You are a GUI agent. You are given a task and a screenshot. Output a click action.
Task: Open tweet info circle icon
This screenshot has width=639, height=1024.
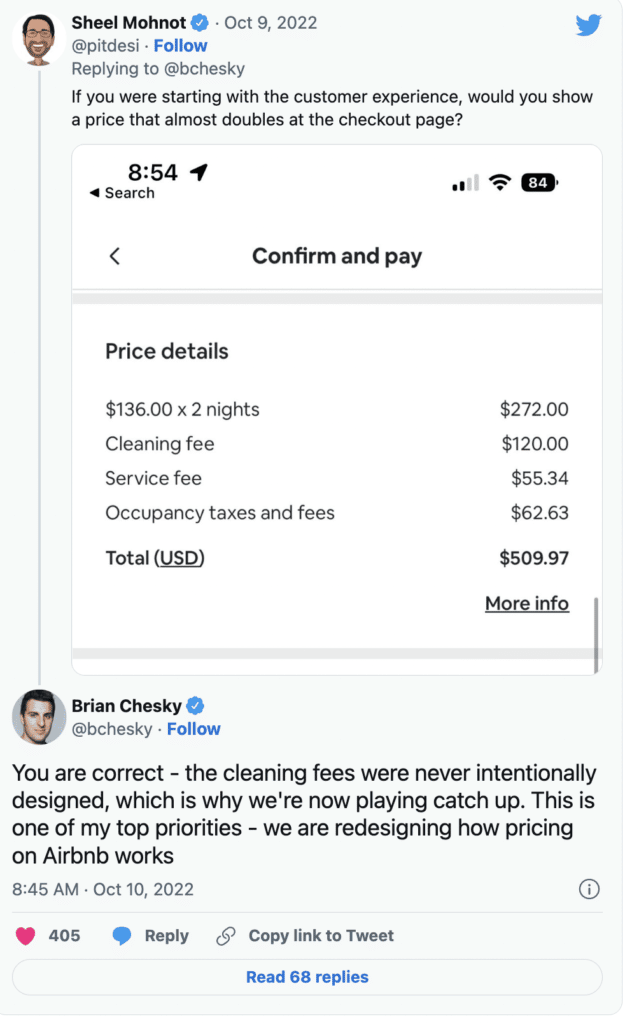pos(589,889)
